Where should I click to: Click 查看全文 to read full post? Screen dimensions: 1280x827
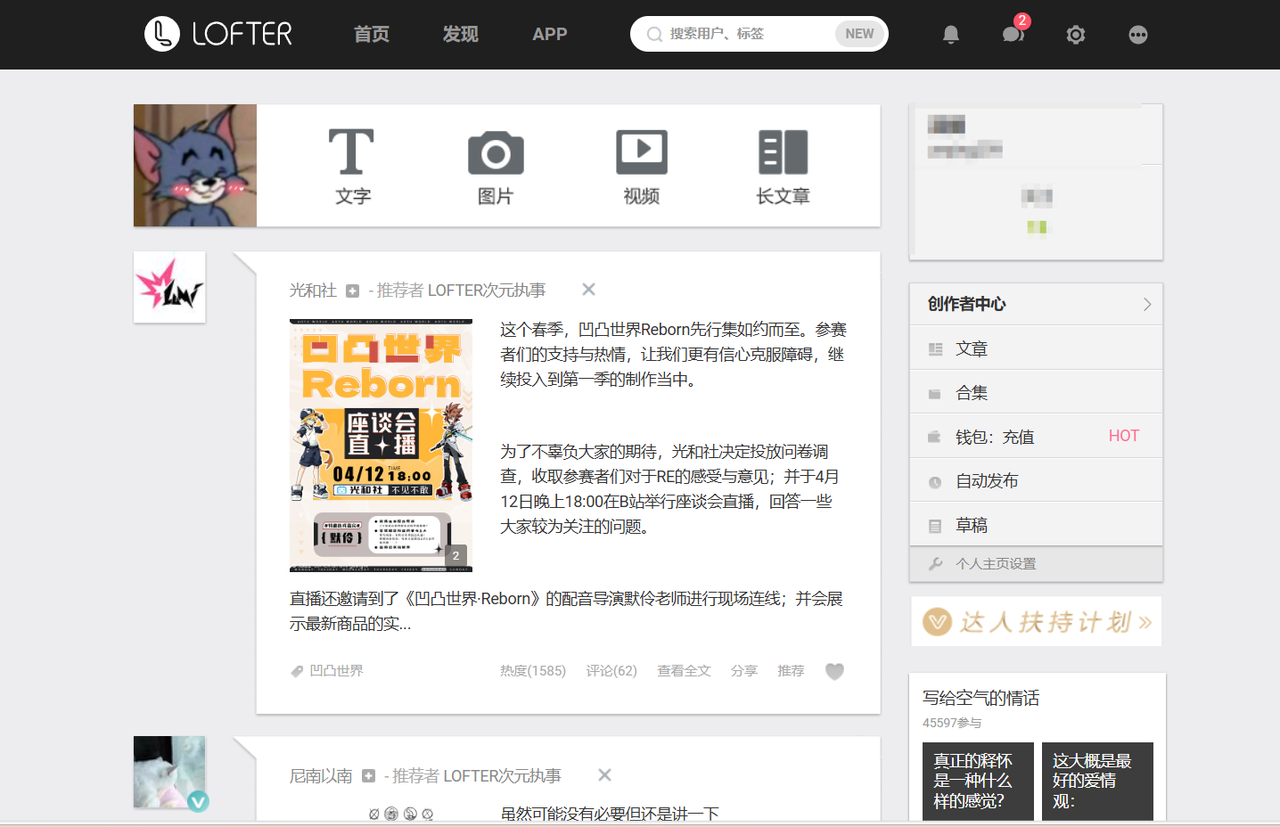(684, 671)
